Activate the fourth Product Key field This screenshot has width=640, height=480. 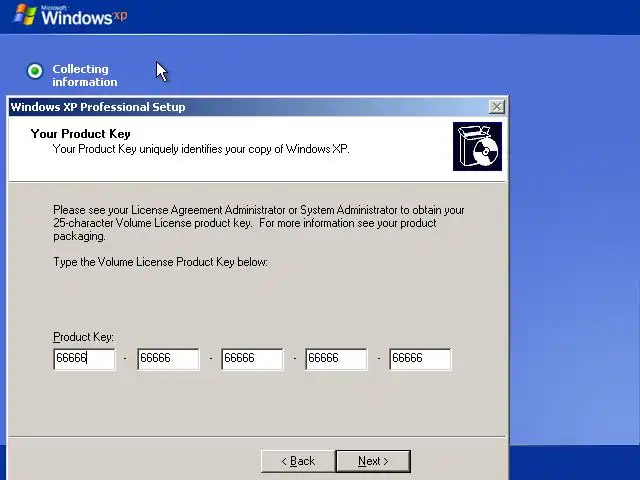(336, 359)
